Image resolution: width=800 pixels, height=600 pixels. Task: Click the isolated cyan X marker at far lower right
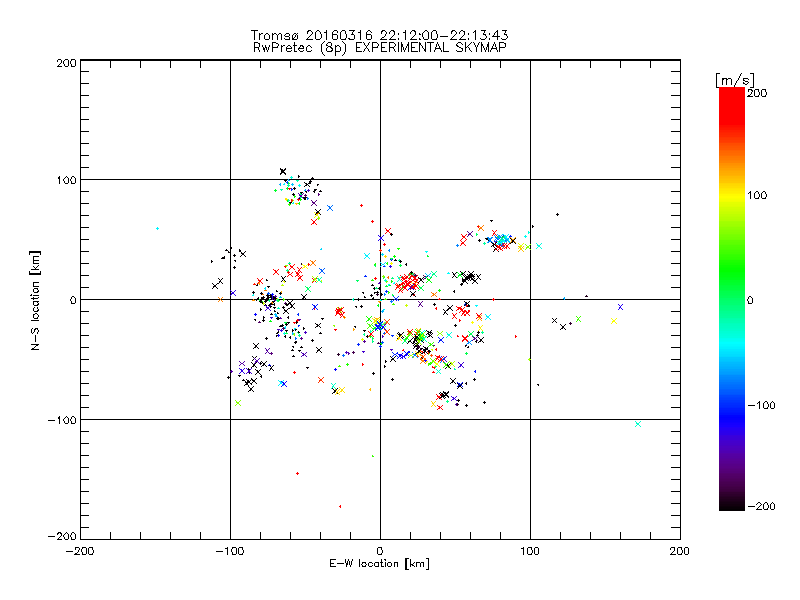[x=638, y=424]
